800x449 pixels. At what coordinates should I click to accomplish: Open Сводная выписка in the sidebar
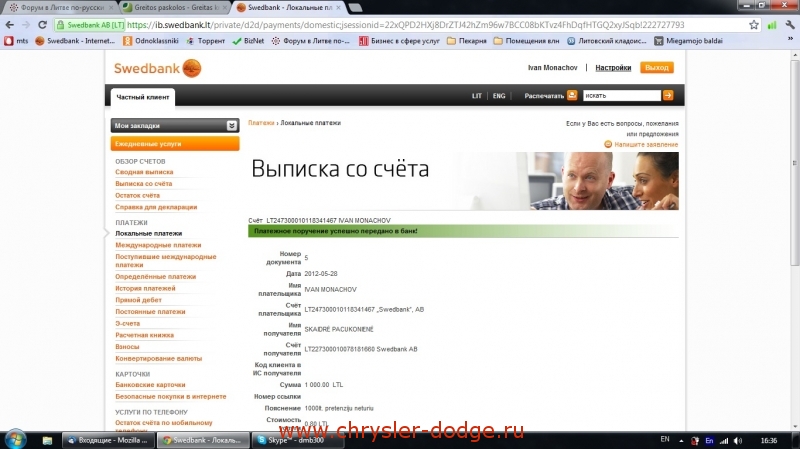[x=144, y=172]
